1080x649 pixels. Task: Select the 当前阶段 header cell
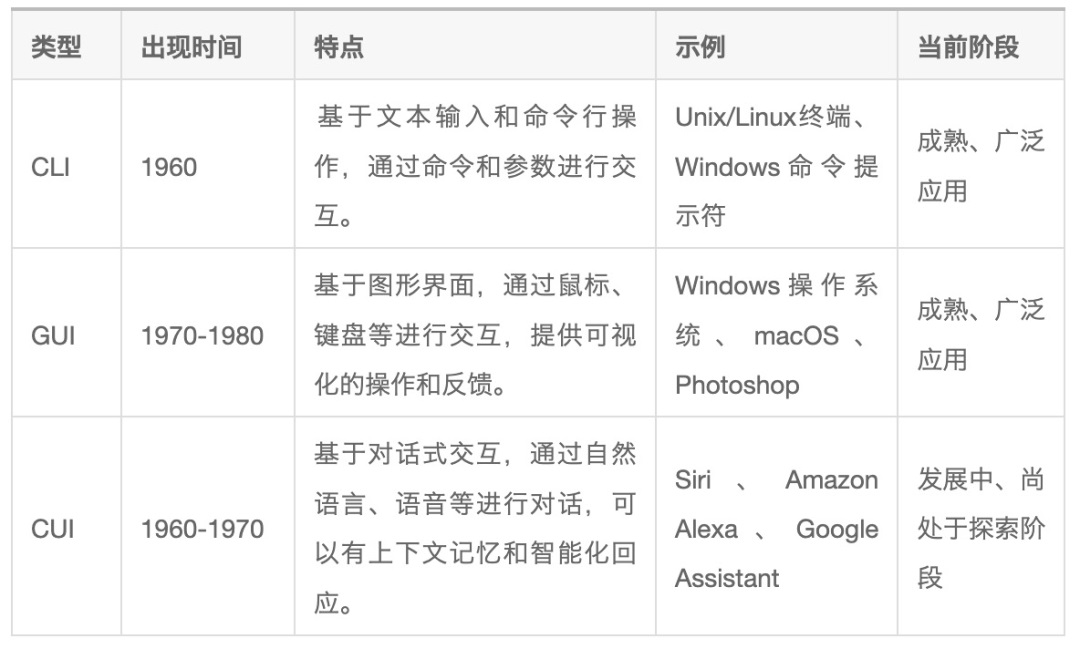[968, 47]
